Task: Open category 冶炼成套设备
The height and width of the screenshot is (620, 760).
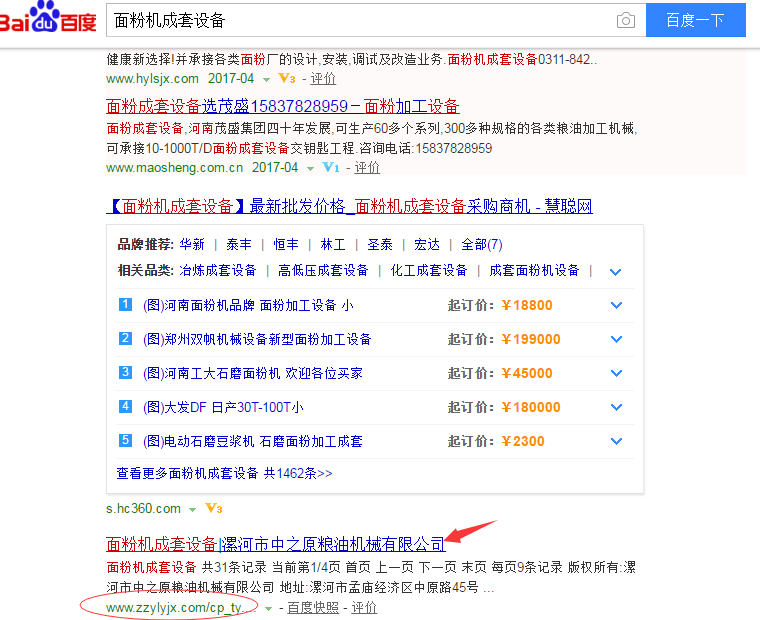Action: pyautogui.click(x=218, y=270)
